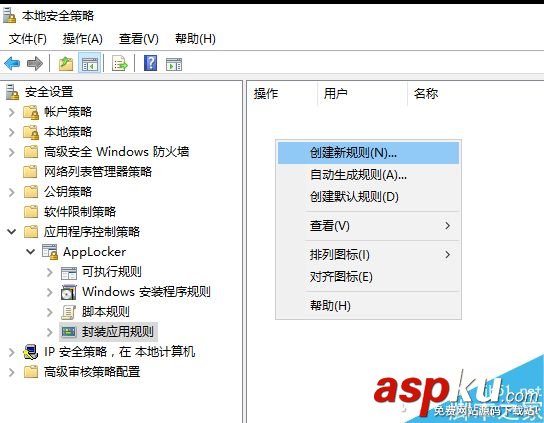Click the 帐户策略 folder icon
The image size is (544, 423).
pyautogui.click(x=31, y=112)
